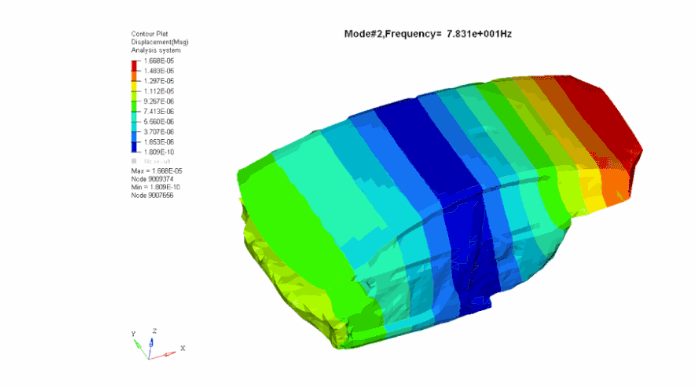Click the 'Displacement(Mag)' legend label
This screenshot has width=695, height=389.
[x=160, y=42]
